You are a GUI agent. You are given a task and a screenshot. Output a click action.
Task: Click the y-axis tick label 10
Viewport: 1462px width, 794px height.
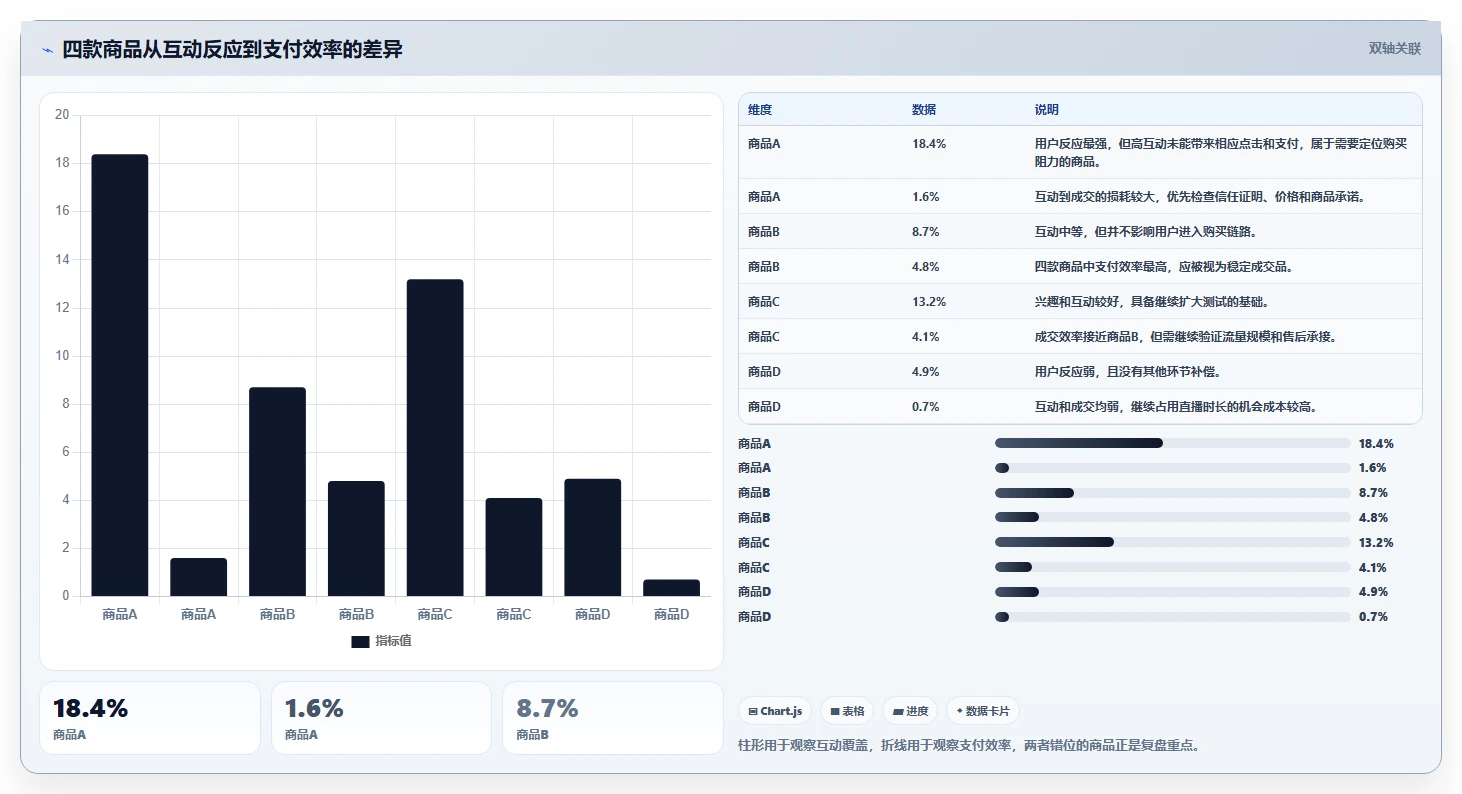62,356
